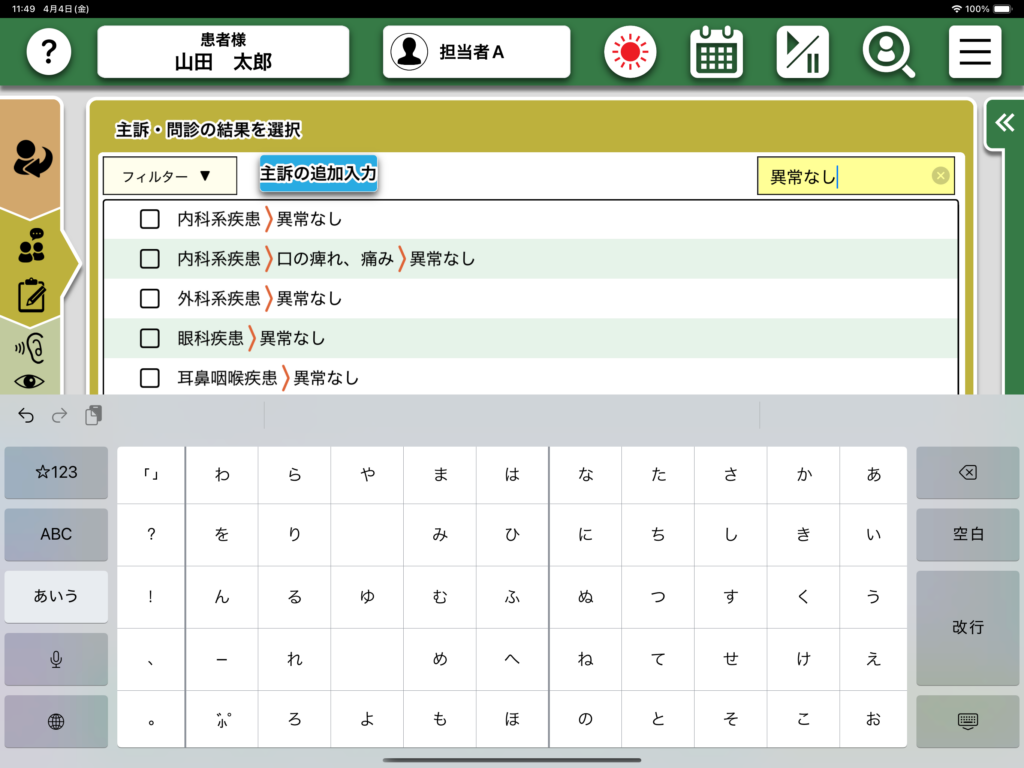Viewport: 1024px width, 768px height.
Task: Click the 主訴の追加入力 button
Action: click(x=318, y=173)
